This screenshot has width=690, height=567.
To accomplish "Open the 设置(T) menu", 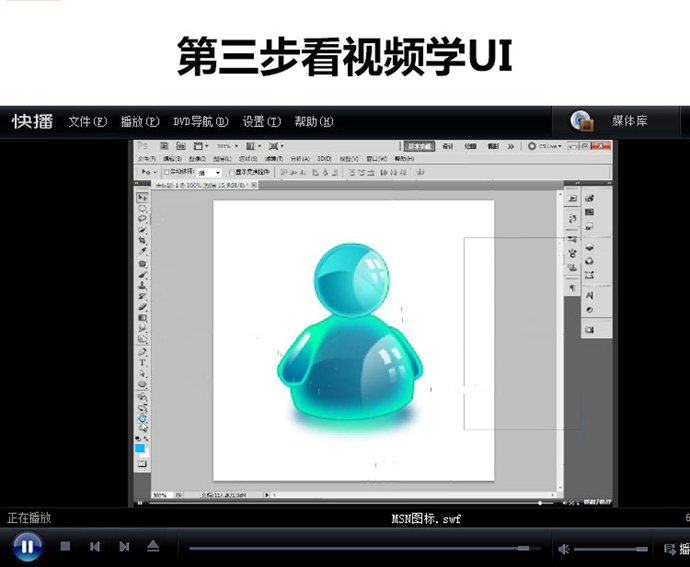I will pos(261,122).
